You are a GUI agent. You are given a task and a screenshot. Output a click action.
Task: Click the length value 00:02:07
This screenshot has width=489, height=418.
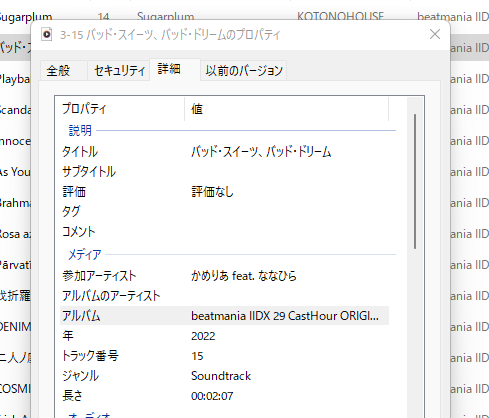click(x=212, y=396)
